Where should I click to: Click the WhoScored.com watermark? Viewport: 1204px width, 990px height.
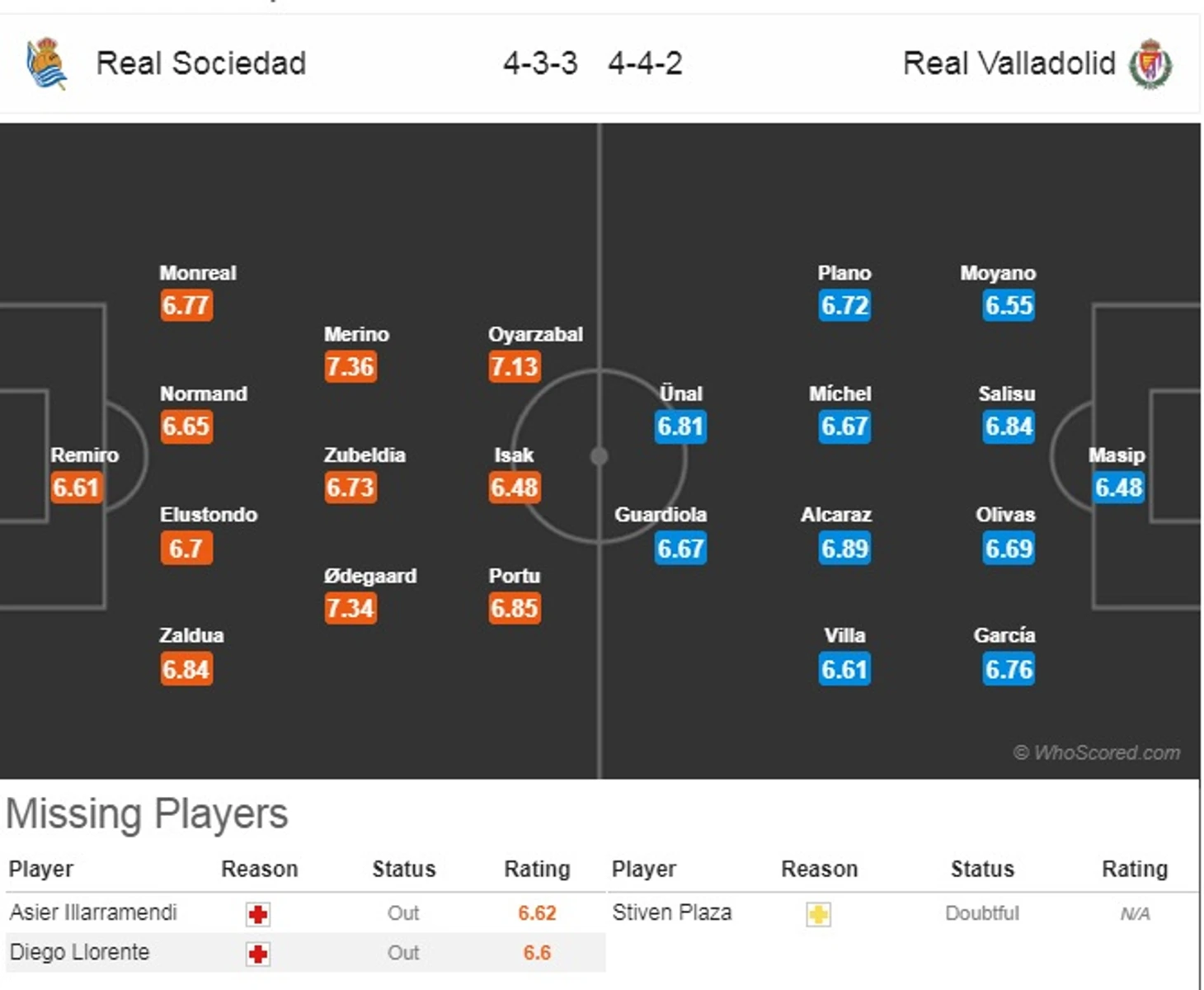(1096, 752)
